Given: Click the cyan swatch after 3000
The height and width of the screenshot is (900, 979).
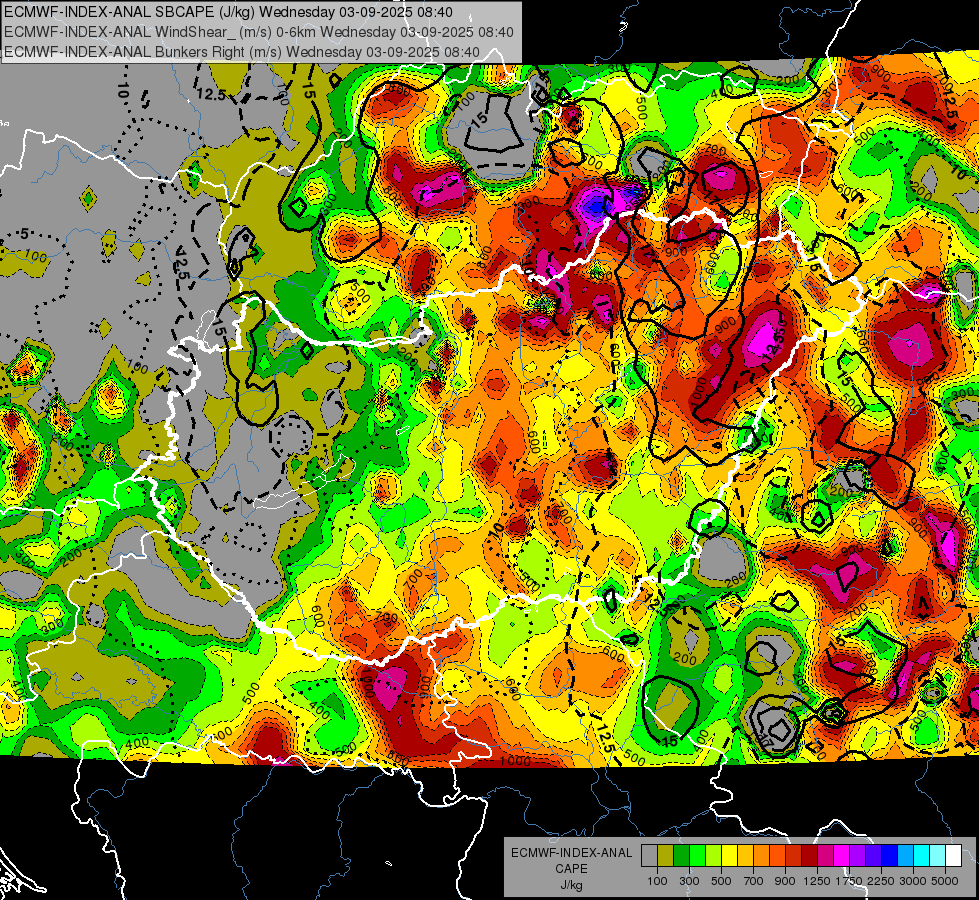Looking at the screenshot, I should (x=922, y=856).
